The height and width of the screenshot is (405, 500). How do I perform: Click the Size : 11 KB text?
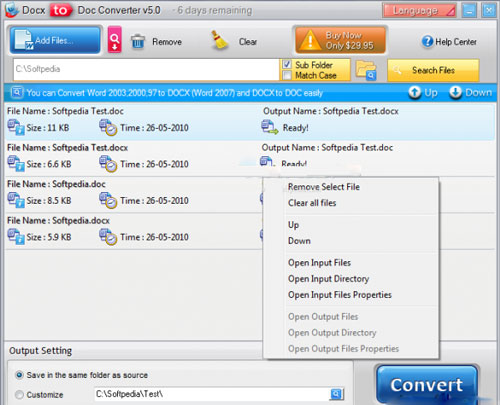pos(48,128)
